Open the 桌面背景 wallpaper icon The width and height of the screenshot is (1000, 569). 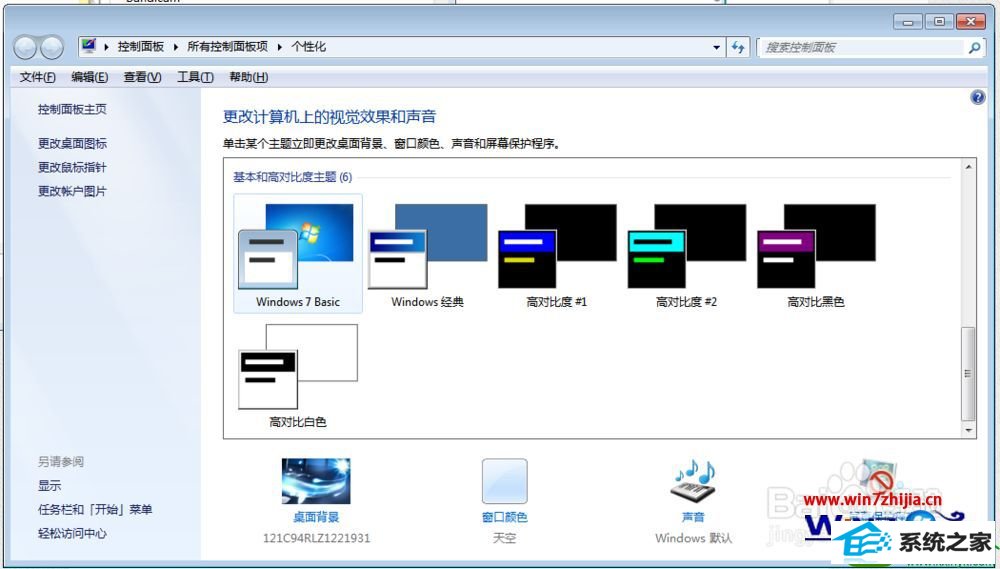tap(316, 482)
